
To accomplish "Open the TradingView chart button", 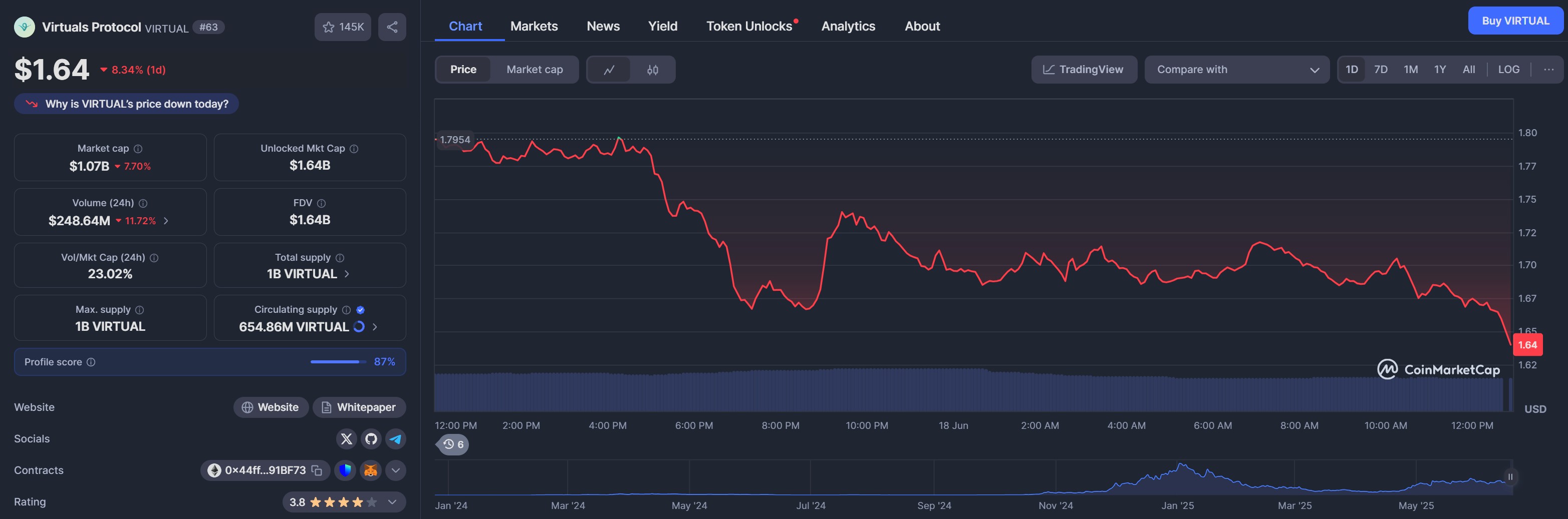I will coord(1084,70).
